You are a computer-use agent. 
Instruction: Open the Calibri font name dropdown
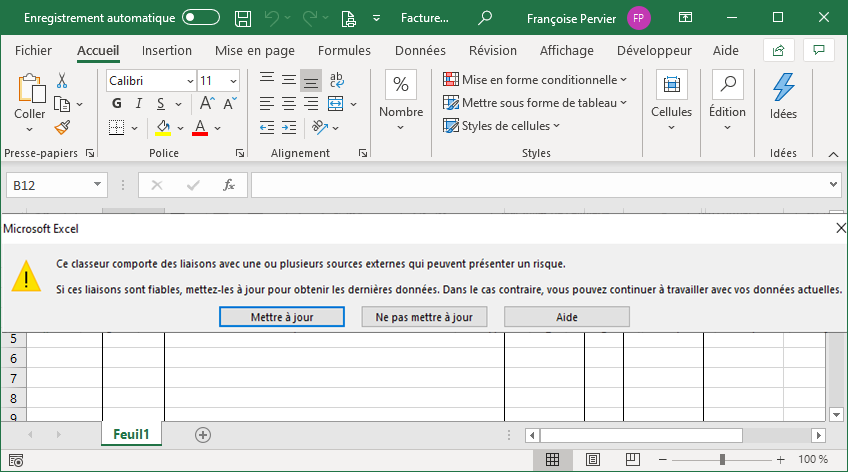190,80
